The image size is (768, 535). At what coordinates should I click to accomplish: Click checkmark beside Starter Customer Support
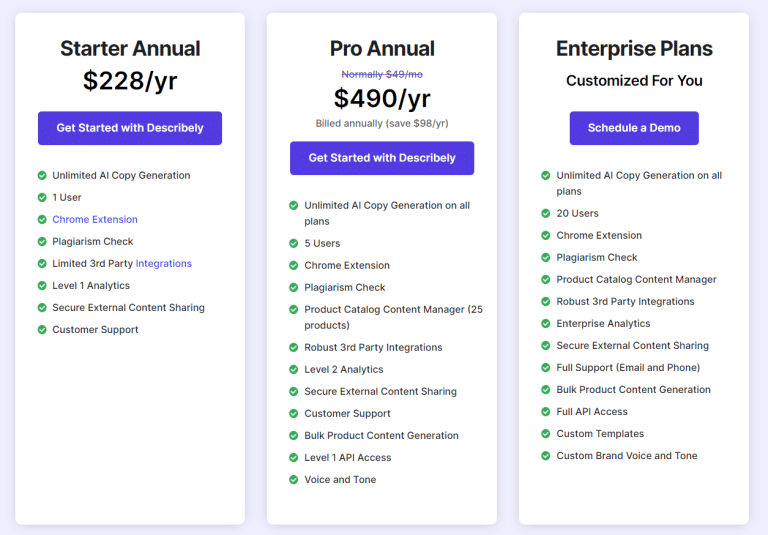click(x=42, y=330)
